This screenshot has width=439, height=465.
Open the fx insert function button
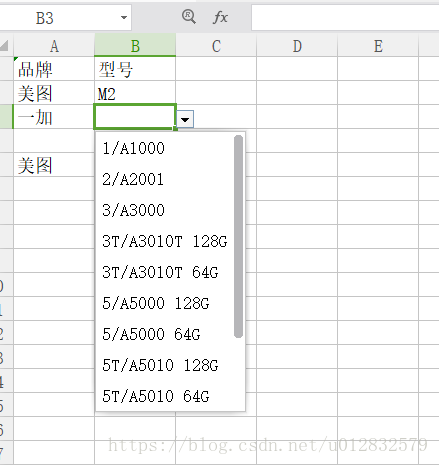click(220, 17)
